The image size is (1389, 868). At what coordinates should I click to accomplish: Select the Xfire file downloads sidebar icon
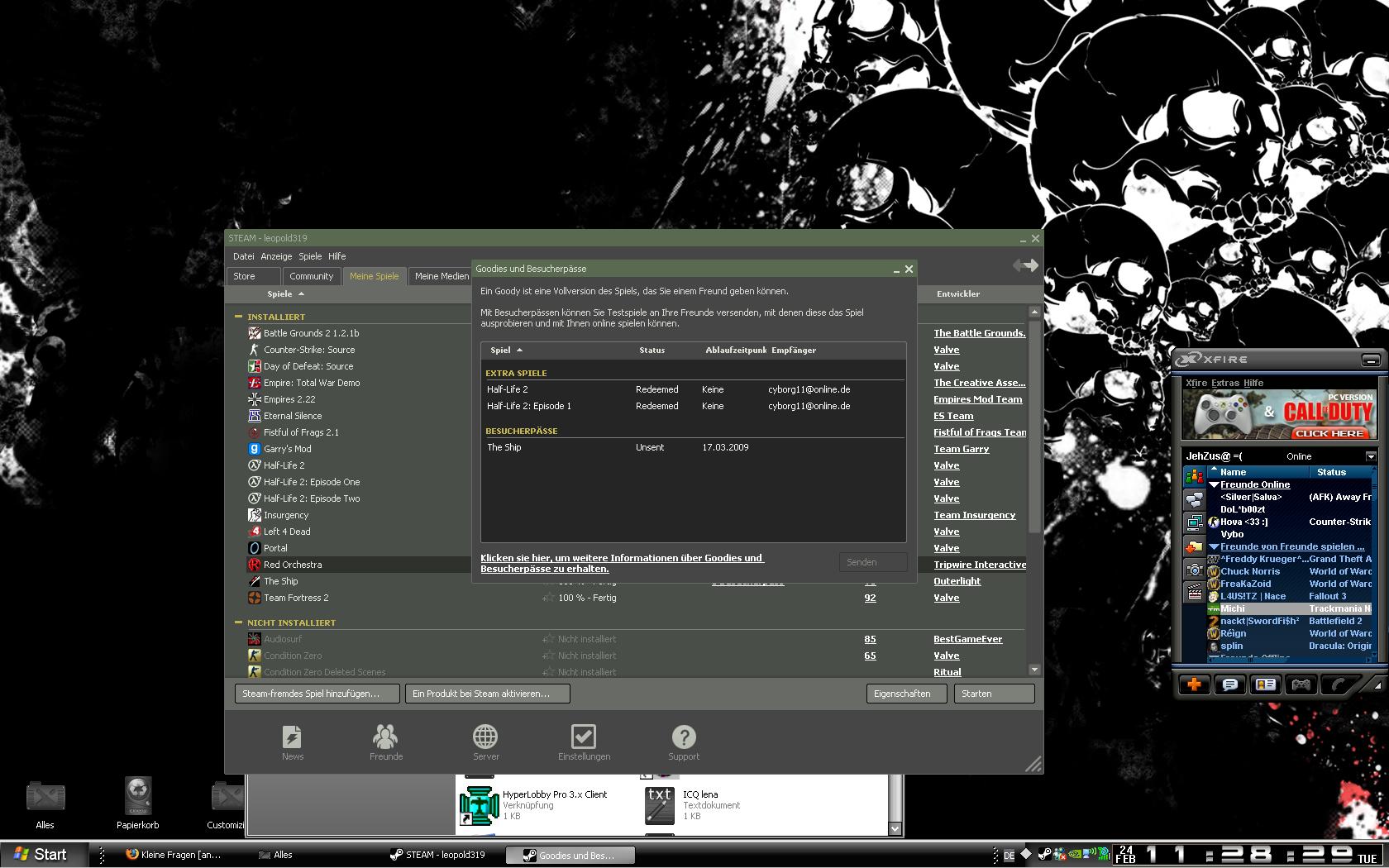tap(1195, 546)
